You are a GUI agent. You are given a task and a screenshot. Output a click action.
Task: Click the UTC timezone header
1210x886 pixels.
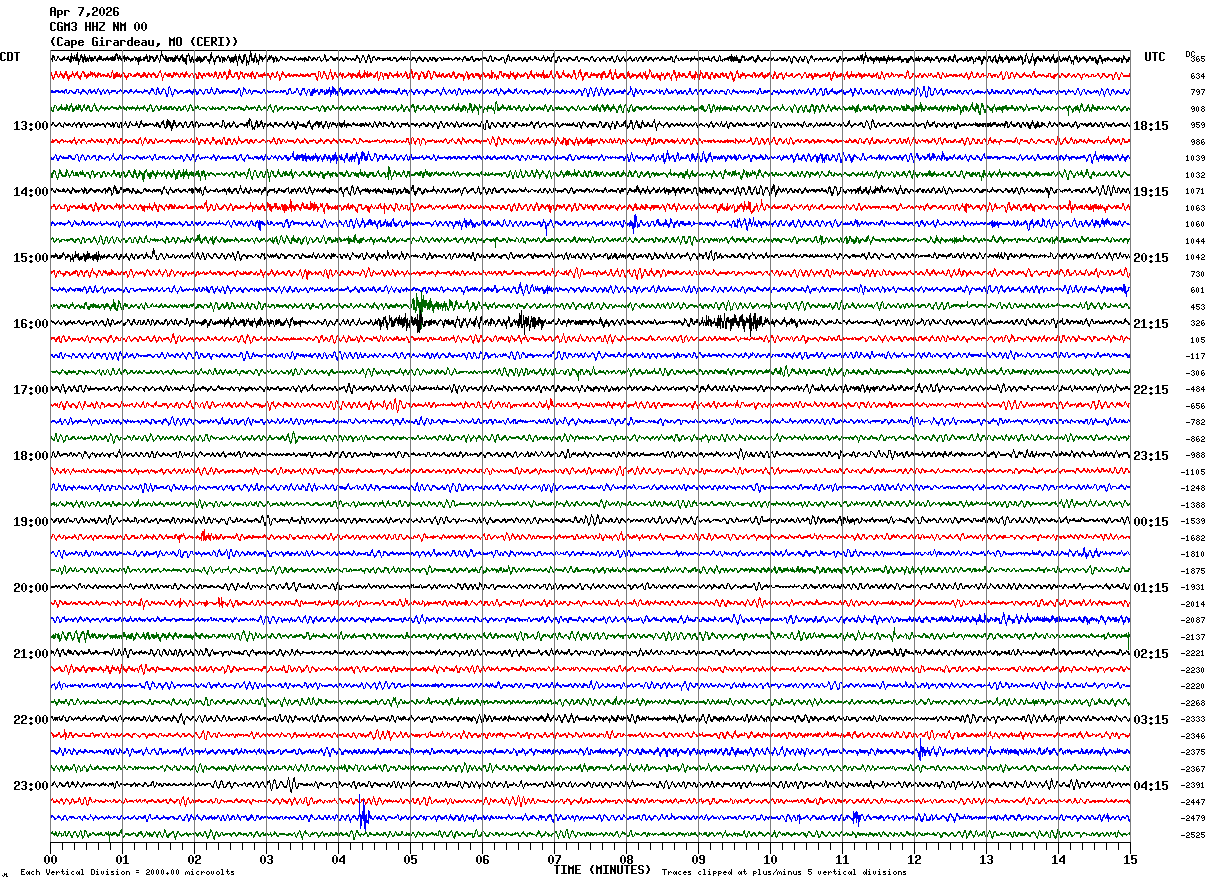point(1155,57)
